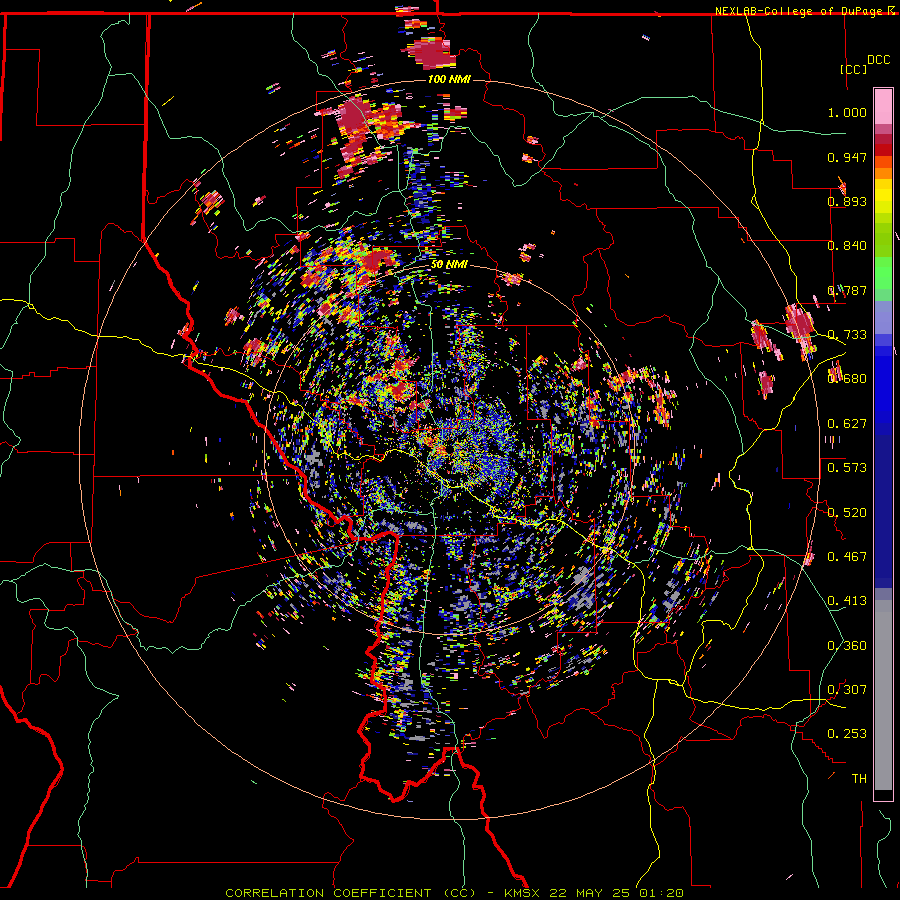The width and height of the screenshot is (900, 900).
Task: Select the 0.733 legend value
Action: coord(847,335)
